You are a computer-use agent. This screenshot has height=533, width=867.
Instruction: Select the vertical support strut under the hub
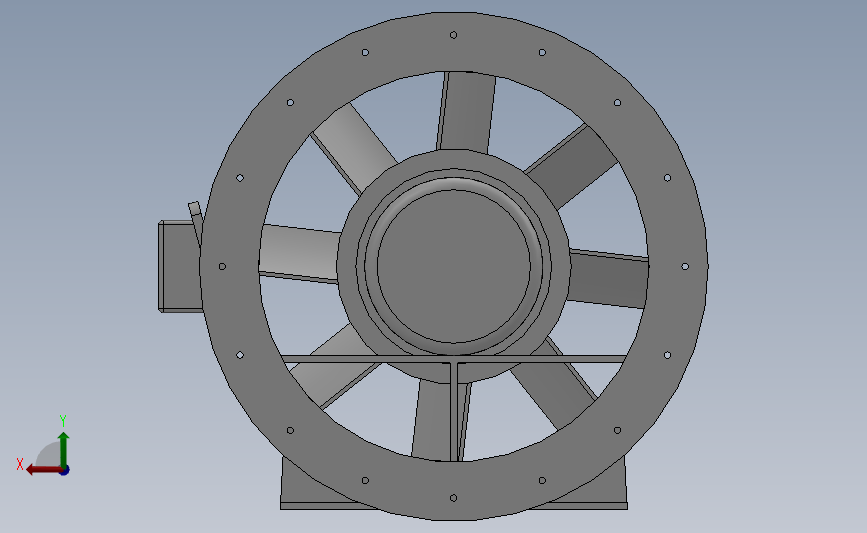click(455, 412)
